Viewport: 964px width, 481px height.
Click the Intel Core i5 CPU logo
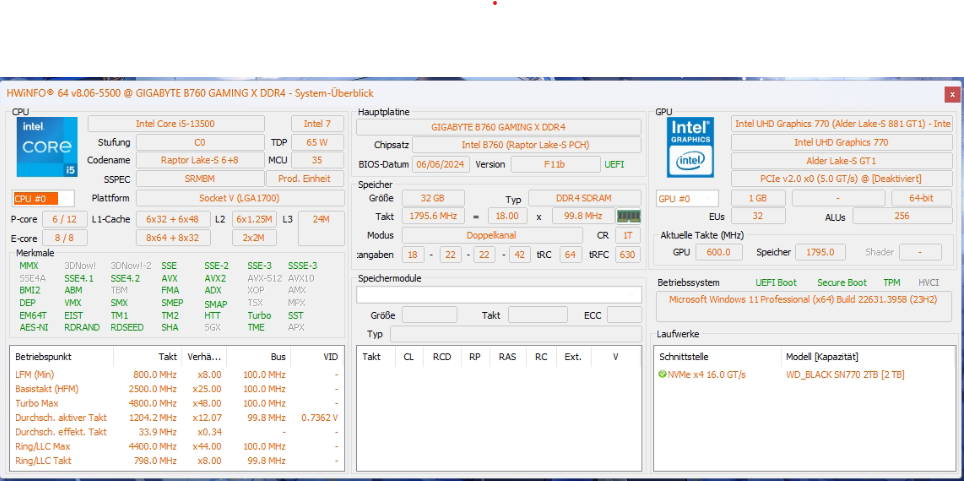coord(47,147)
